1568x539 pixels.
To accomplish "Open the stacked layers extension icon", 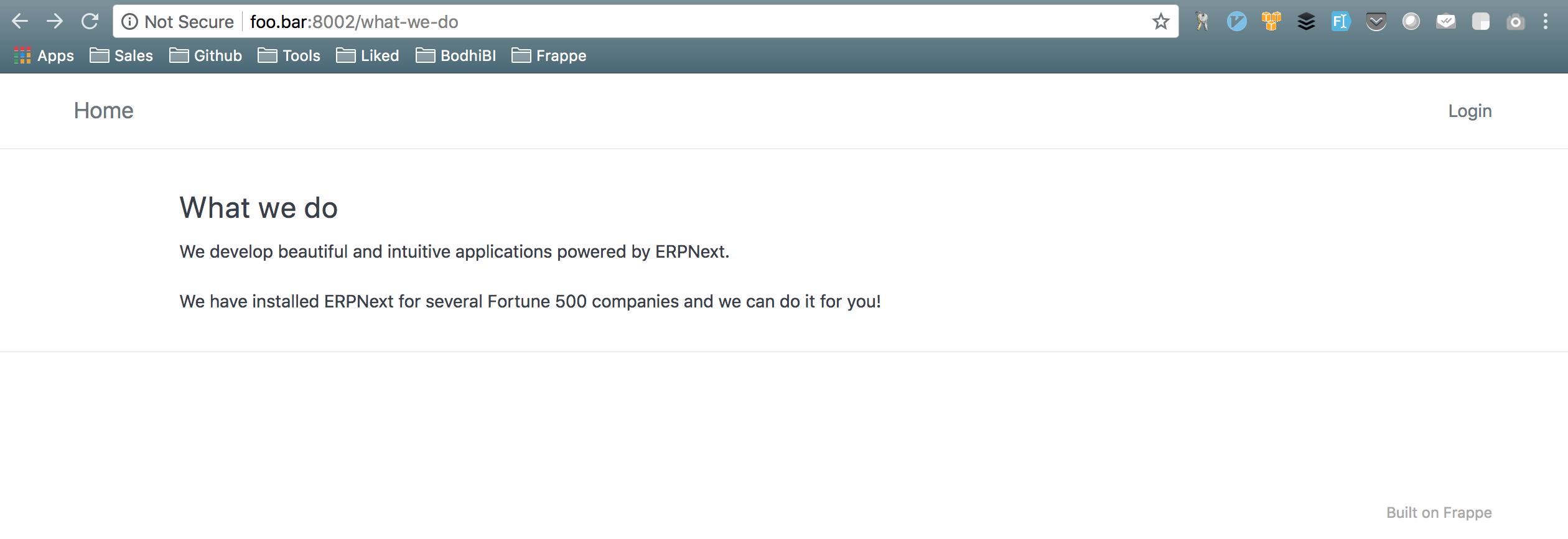I will [1306, 22].
